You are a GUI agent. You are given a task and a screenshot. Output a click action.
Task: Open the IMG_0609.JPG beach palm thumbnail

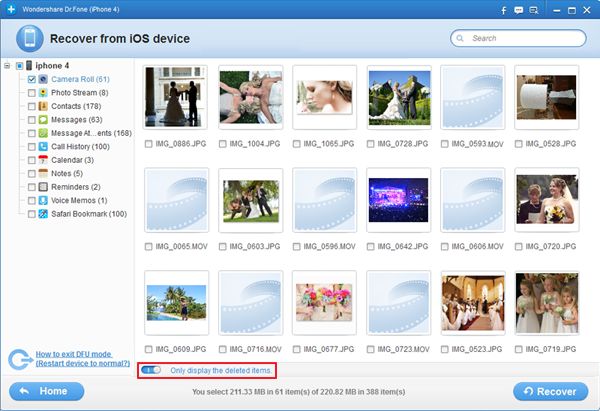point(176,303)
